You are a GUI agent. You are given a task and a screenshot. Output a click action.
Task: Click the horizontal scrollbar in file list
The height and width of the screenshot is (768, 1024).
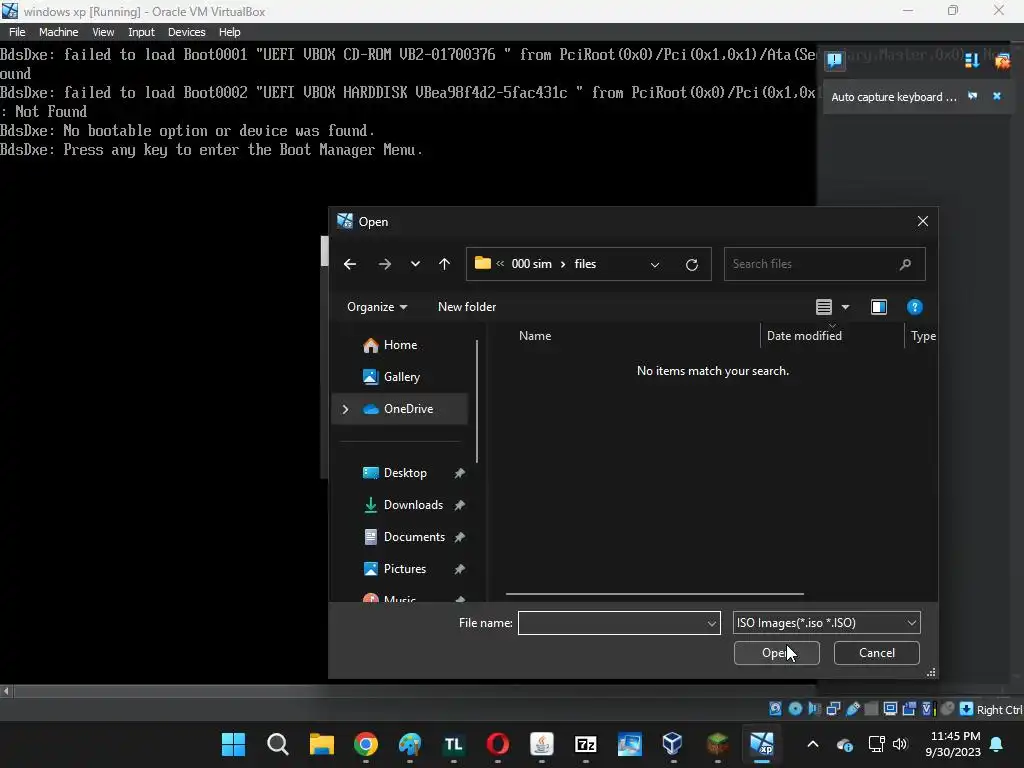(x=654, y=594)
